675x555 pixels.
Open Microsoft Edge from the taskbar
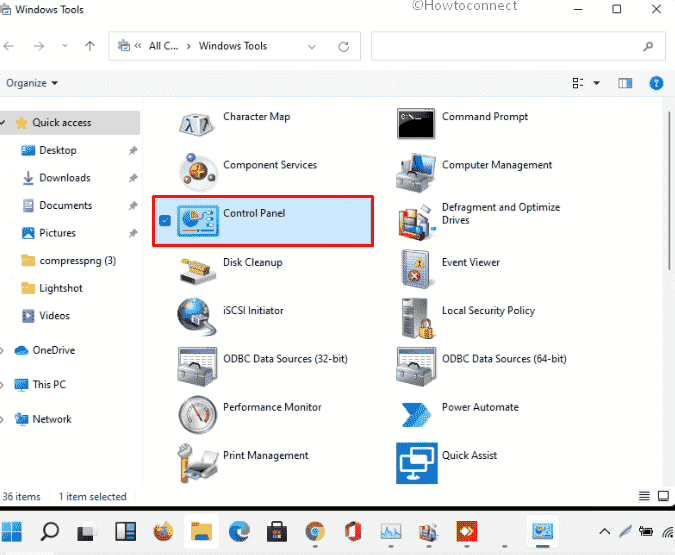tap(239, 531)
